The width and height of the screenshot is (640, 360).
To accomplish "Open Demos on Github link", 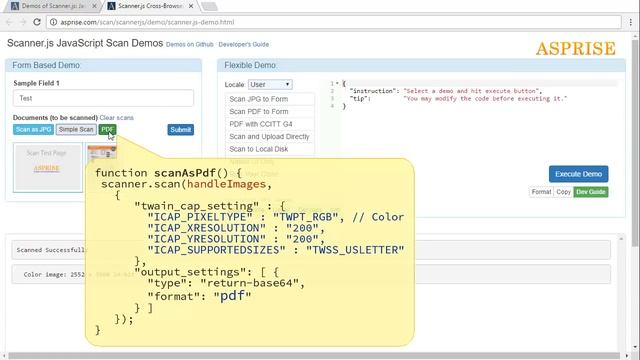I will coord(189,44).
